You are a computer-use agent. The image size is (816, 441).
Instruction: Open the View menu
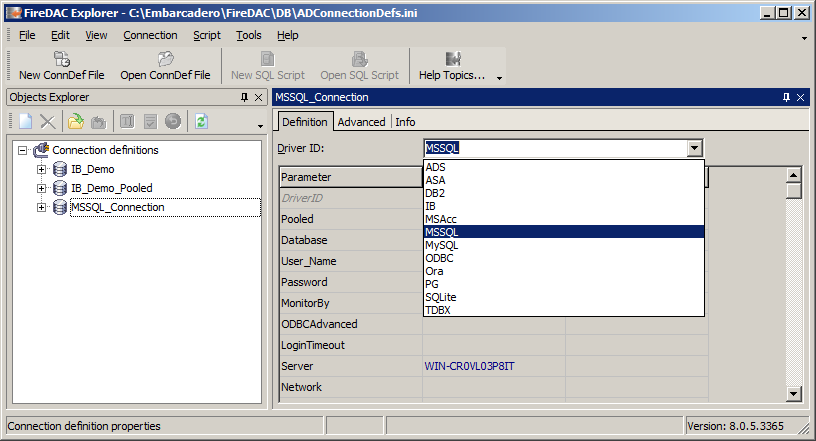click(96, 35)
